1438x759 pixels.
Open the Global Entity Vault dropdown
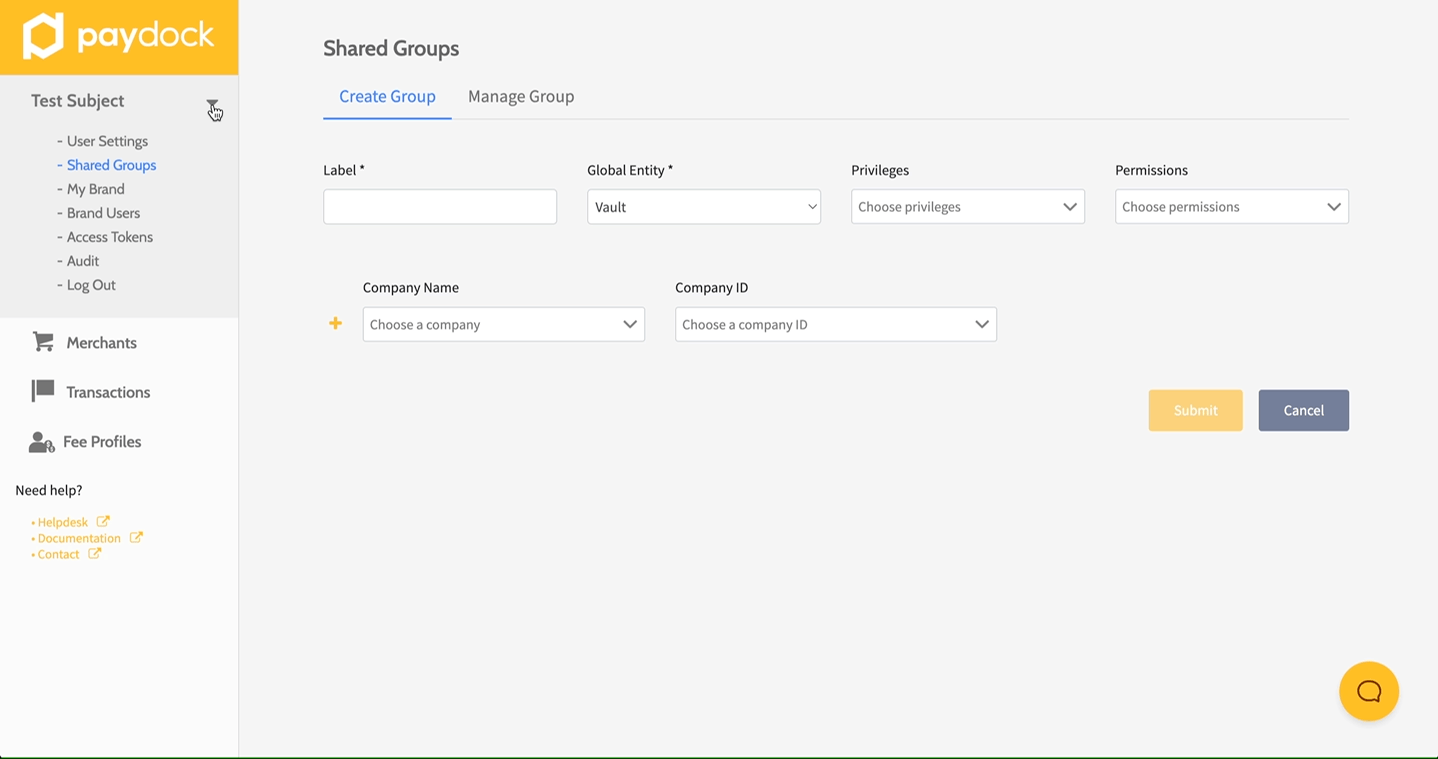click(703, 207)
